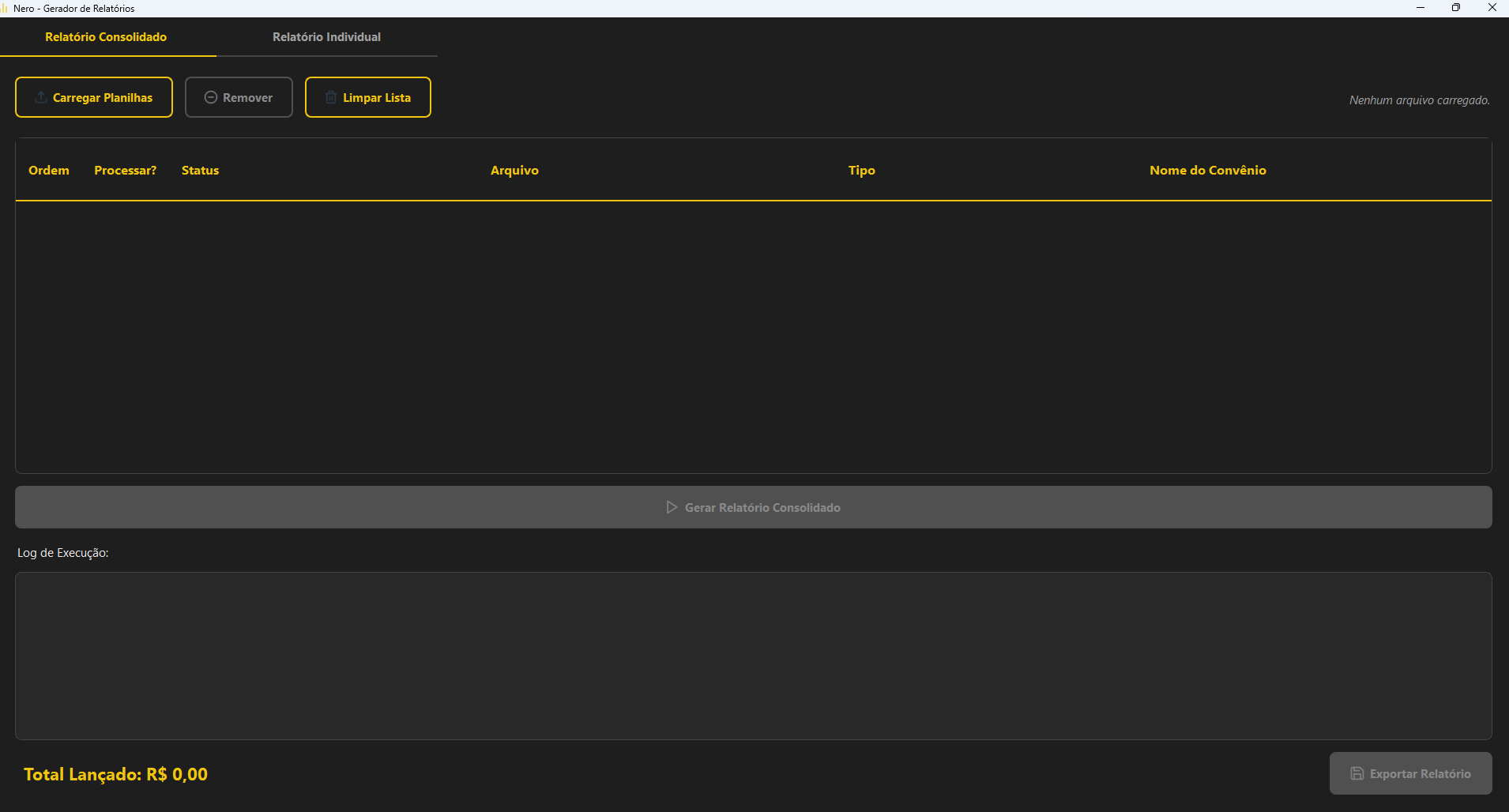The image size is (1509, 812).
Task: Select the Relatório Consolidado tab
Action: point(106,37)
